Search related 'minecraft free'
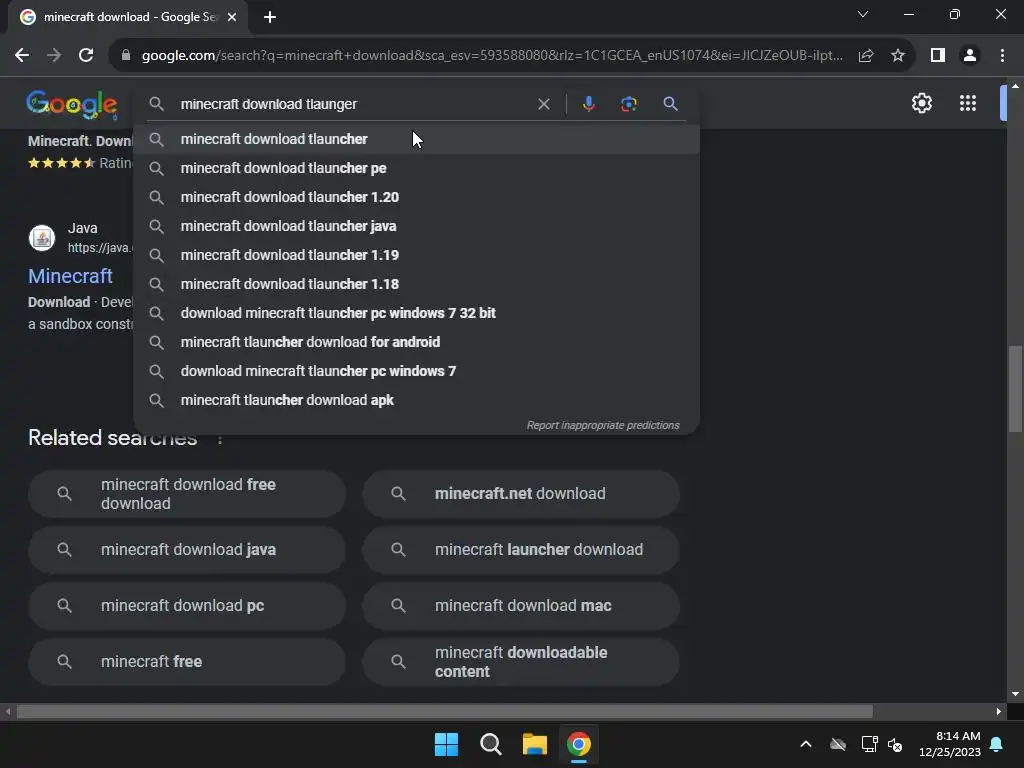 (187, 662)
